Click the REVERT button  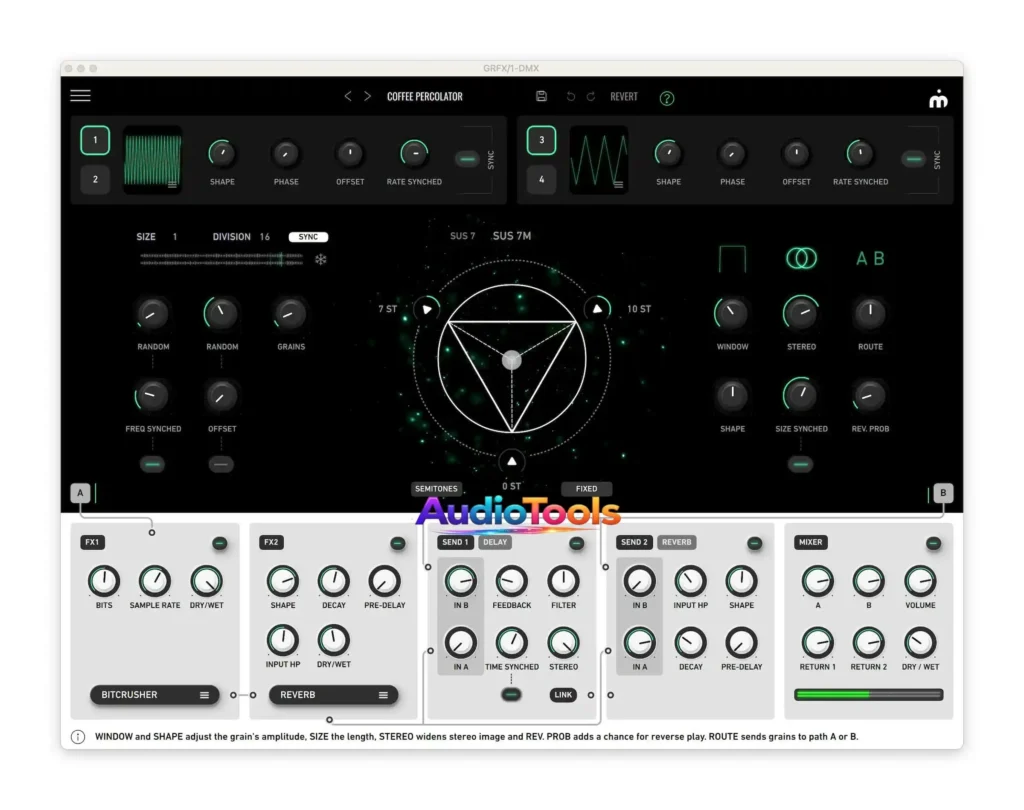coord(624,96)
